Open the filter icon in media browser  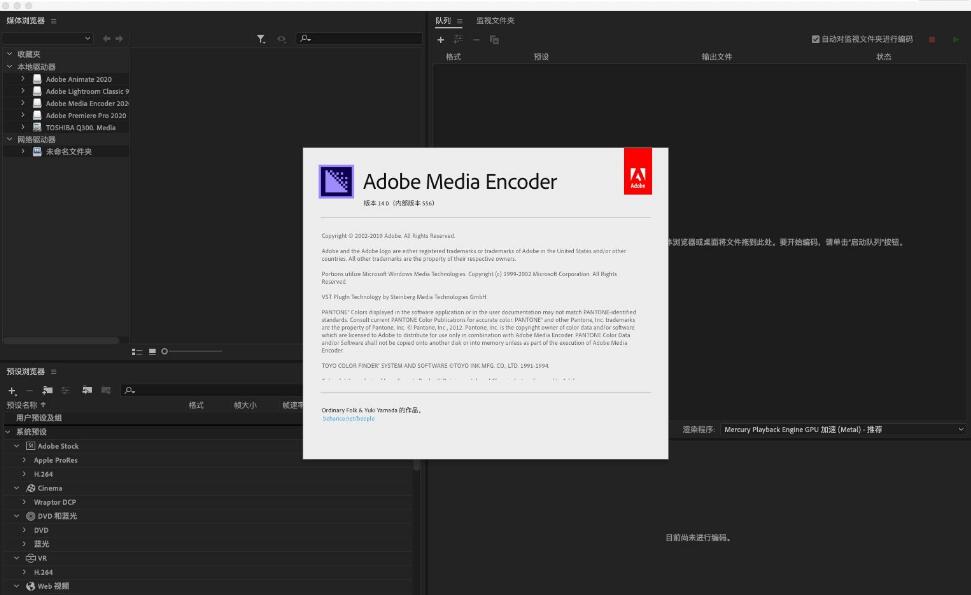(260, 38)
